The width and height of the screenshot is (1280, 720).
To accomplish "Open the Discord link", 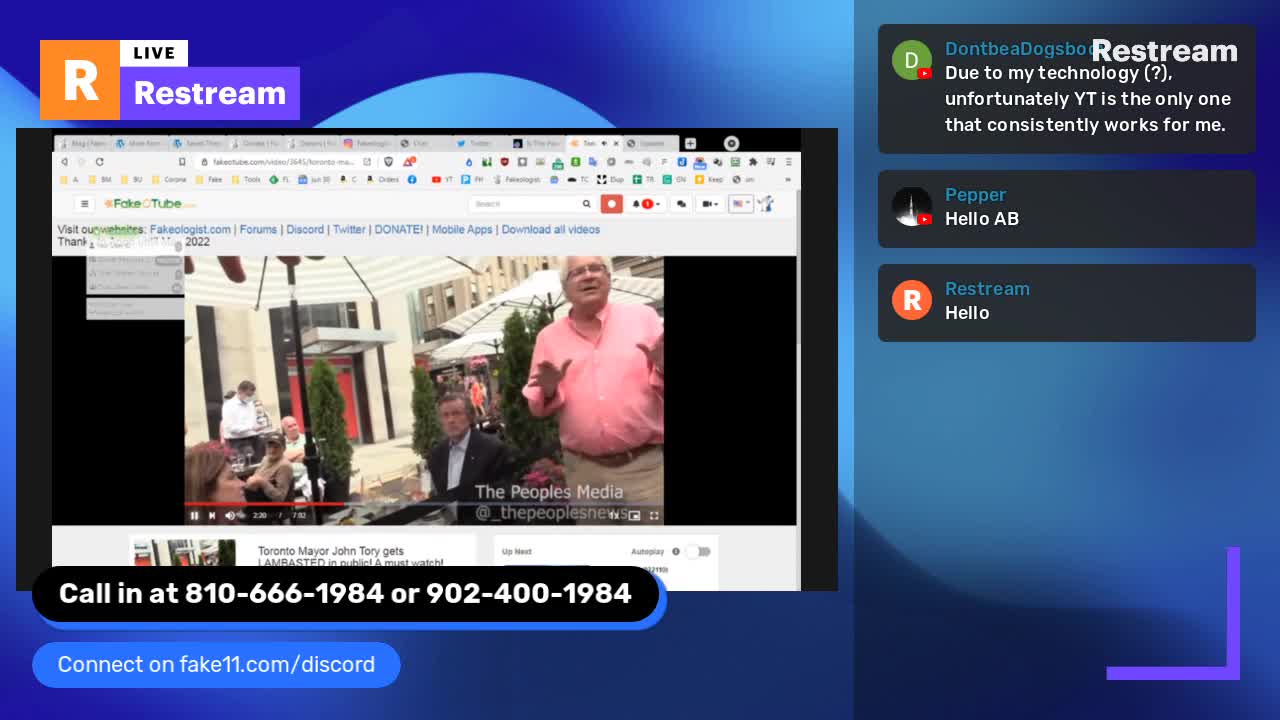I will [305, 229].
